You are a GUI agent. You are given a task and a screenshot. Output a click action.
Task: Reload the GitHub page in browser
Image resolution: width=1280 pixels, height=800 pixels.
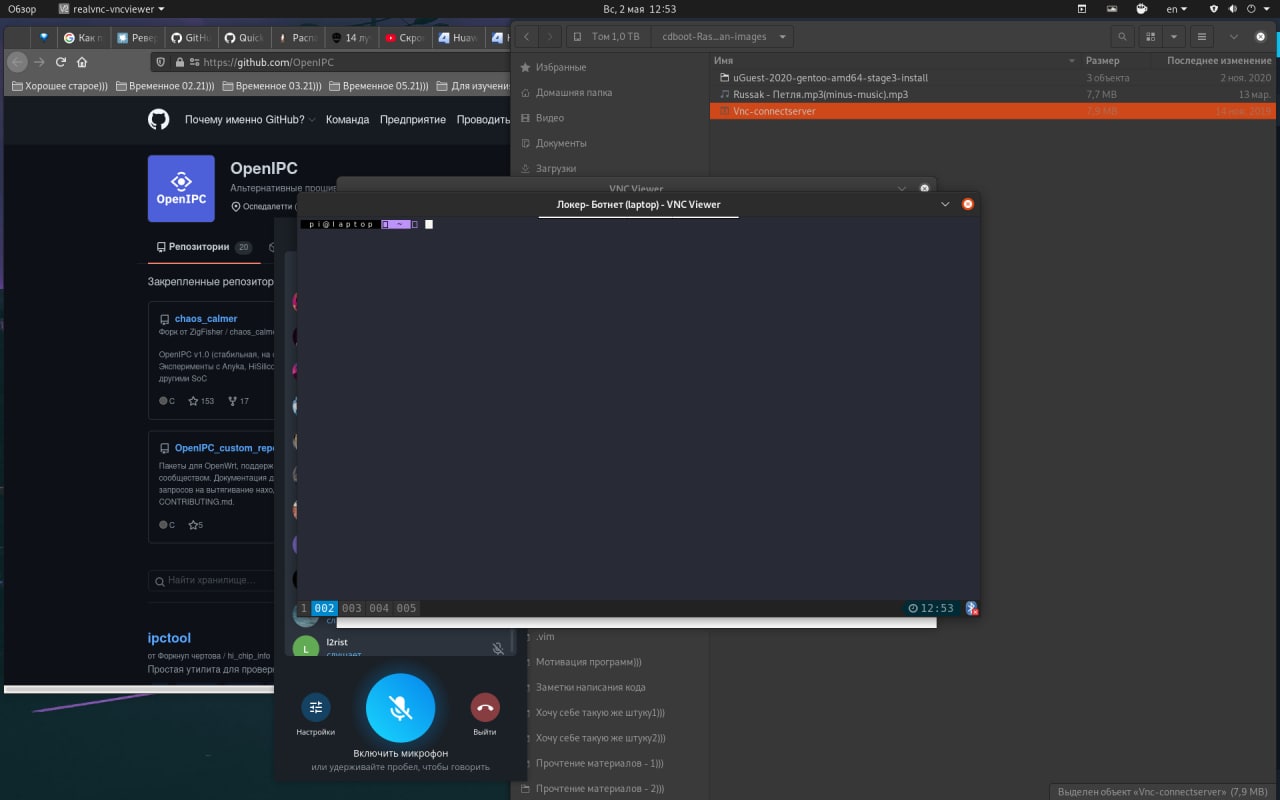click(61, 62)
